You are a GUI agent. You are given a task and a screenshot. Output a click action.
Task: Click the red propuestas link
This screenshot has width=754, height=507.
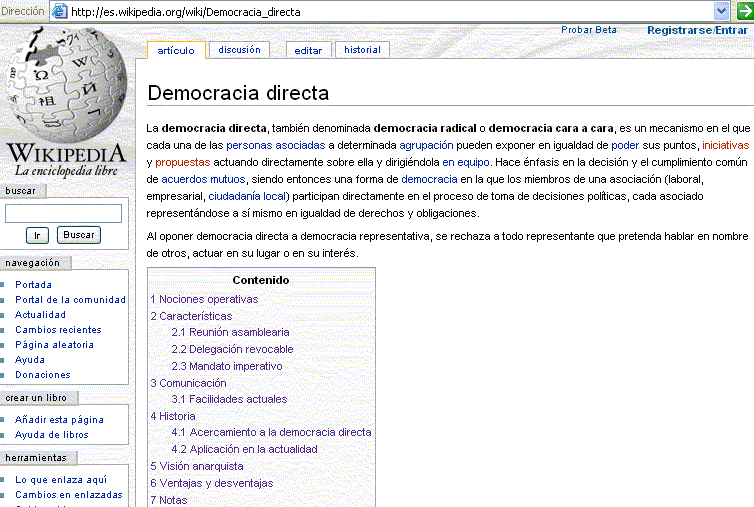click(x=183, y=162)
